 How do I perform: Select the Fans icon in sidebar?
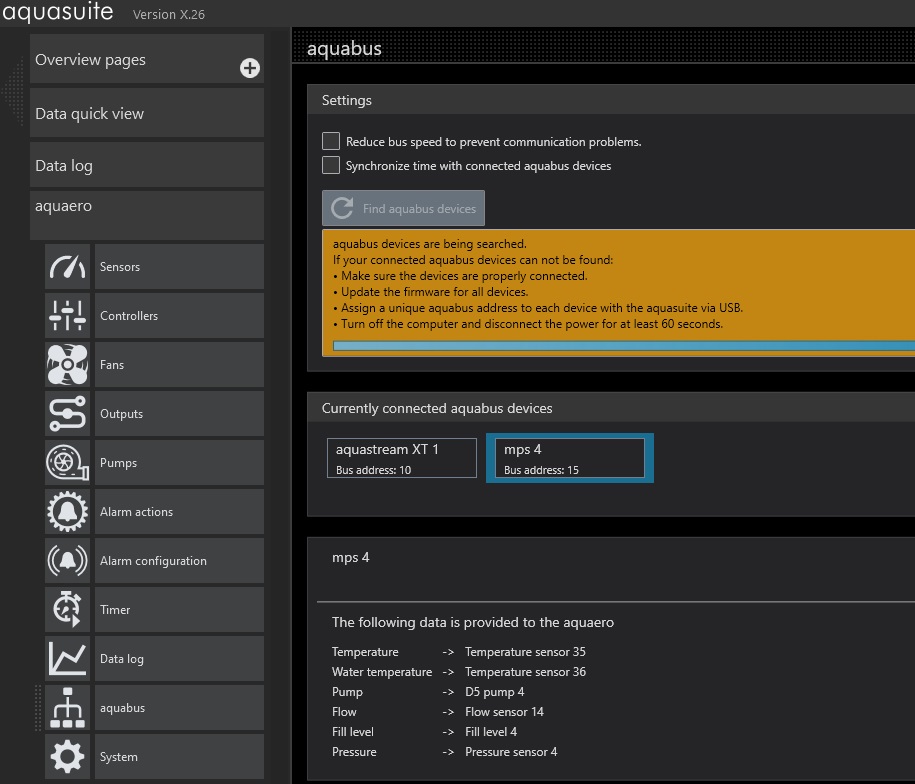67,365
